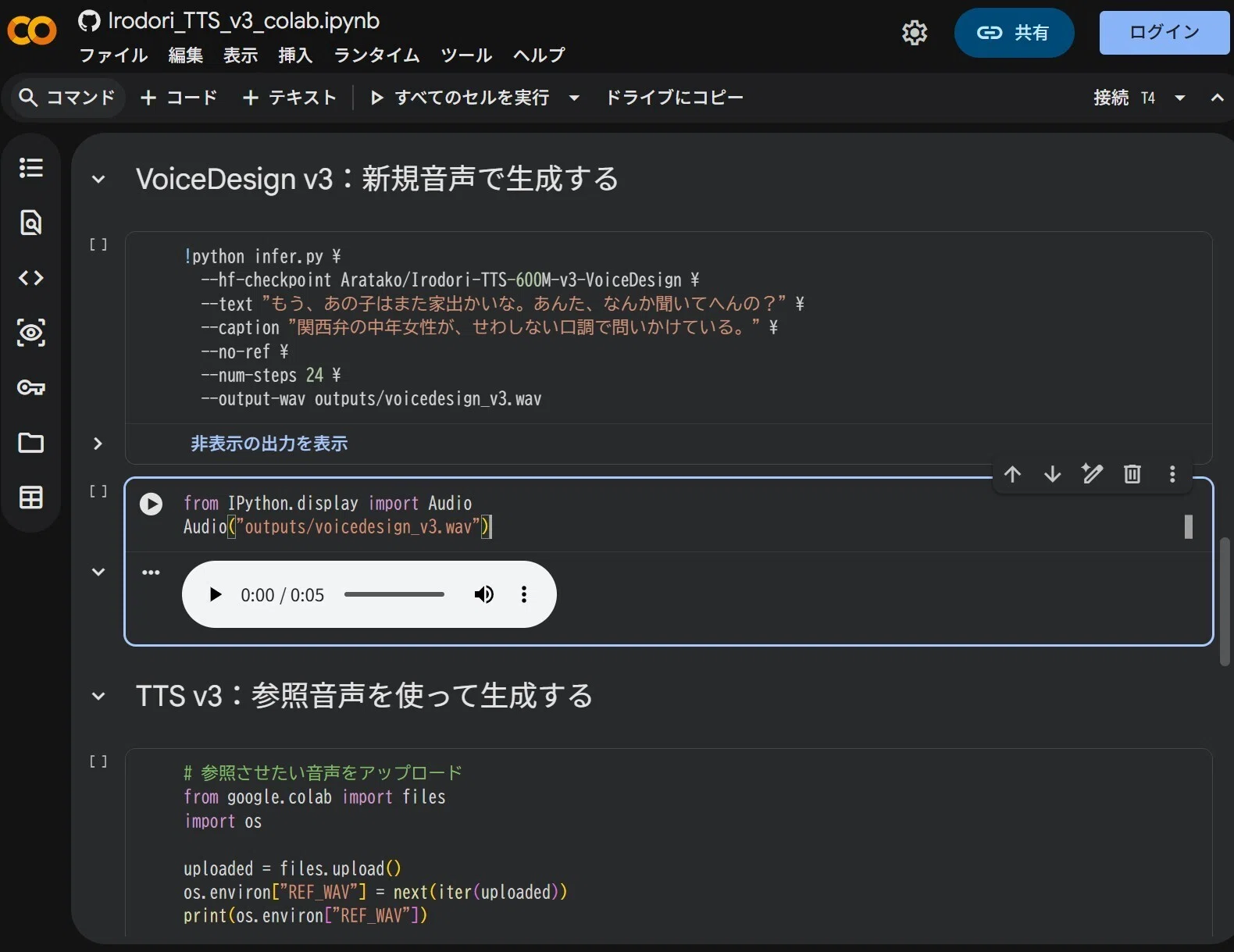Open the find and replace sidebar icon

point(31,223)
